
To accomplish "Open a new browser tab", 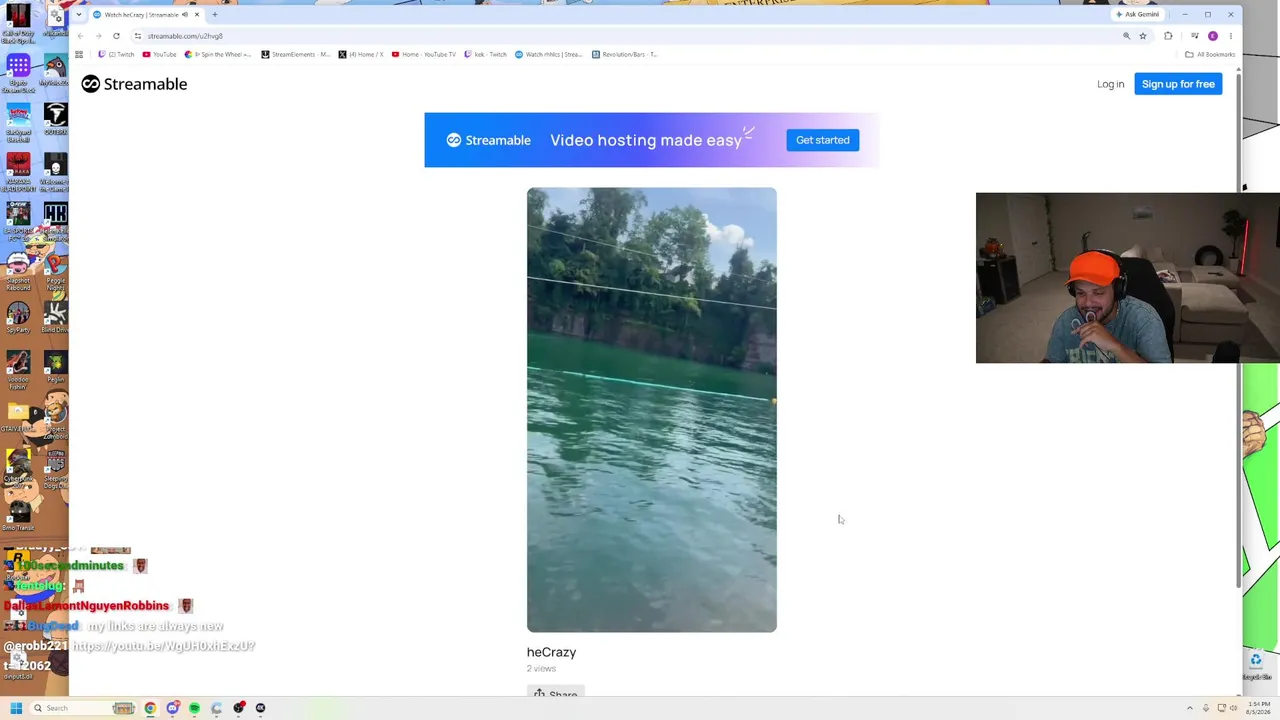I will (x=215, y=15).
